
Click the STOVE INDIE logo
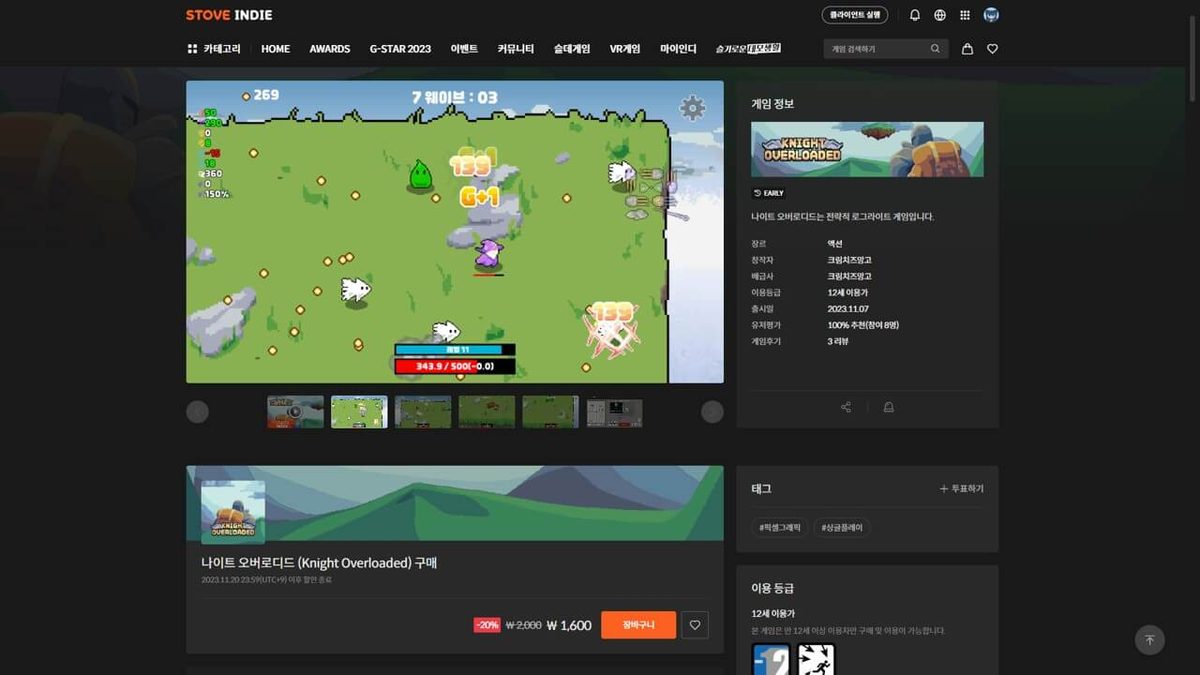(x=229, y=15)
